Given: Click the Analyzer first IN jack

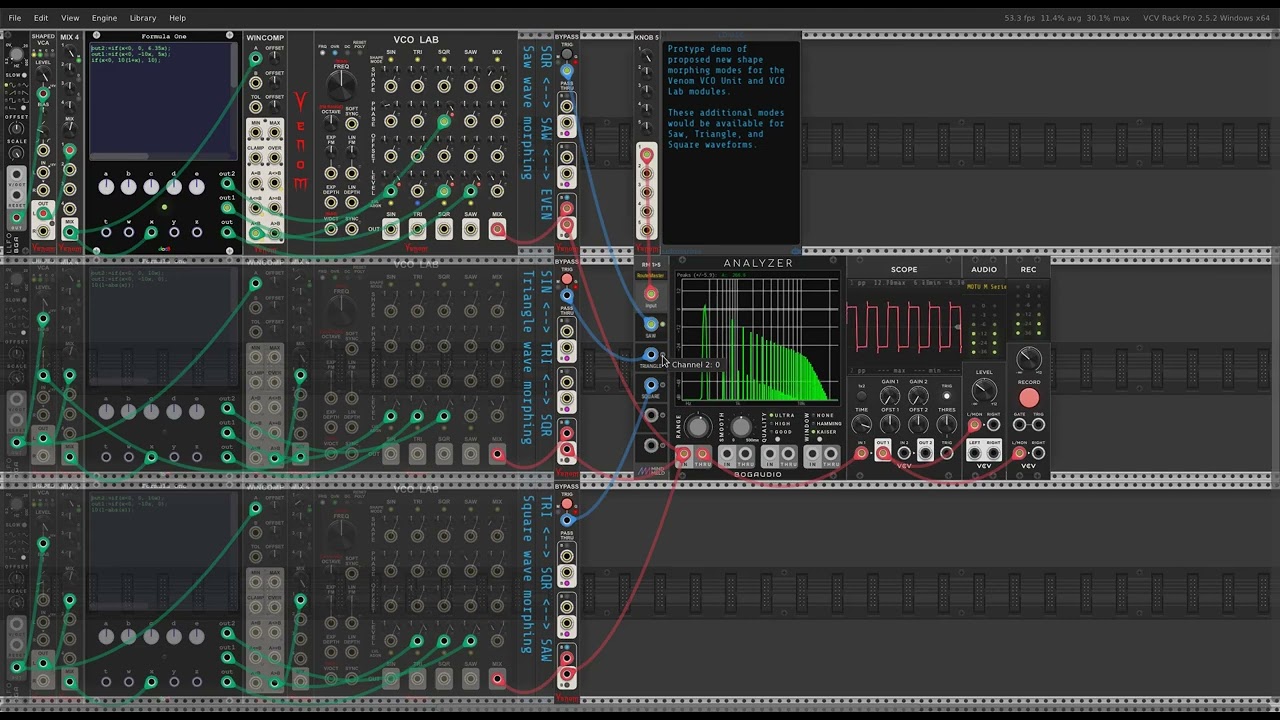Looking at the screenshot, I should pos(683,453).
